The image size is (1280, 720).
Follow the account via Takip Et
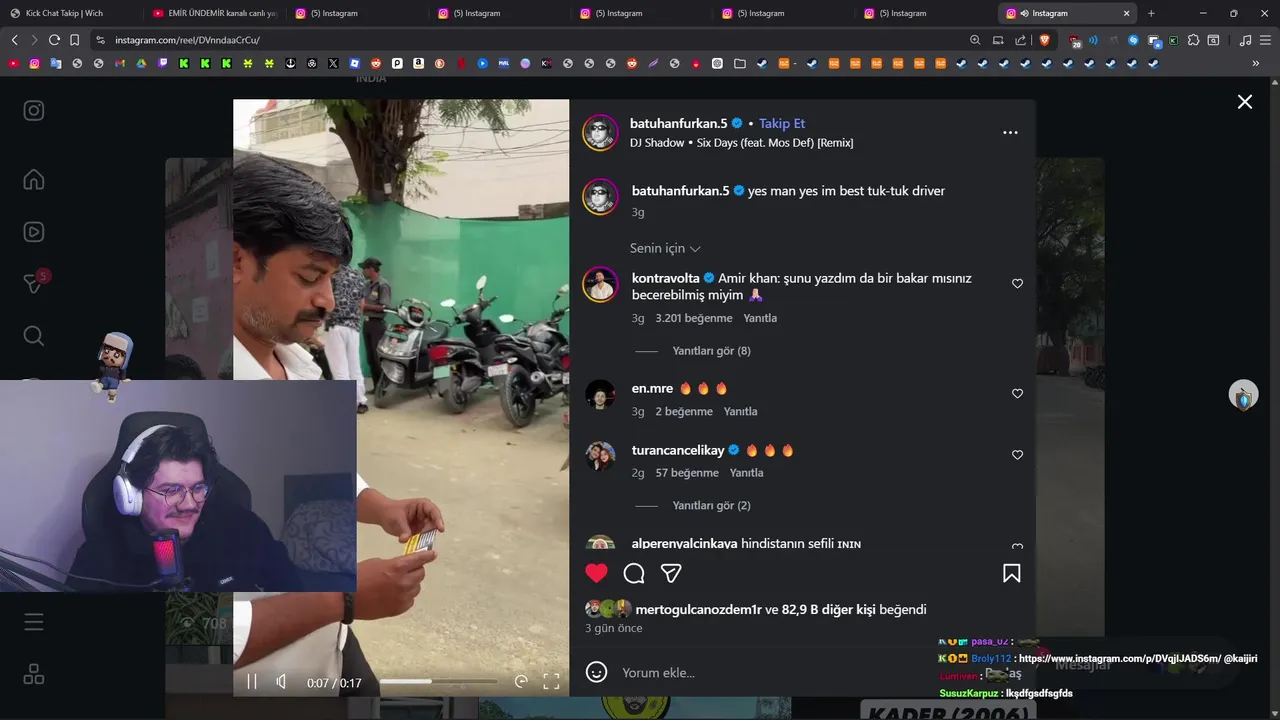point(782,123)
